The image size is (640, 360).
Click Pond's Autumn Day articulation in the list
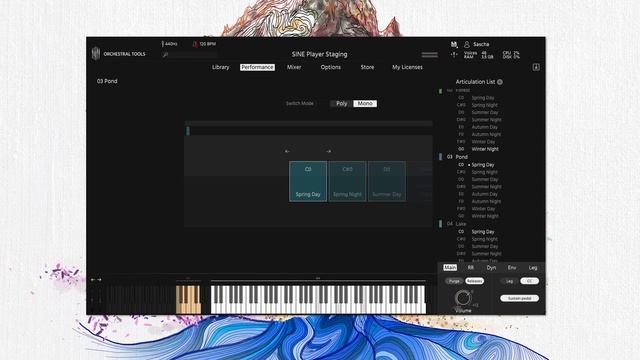tap(484, 194)
